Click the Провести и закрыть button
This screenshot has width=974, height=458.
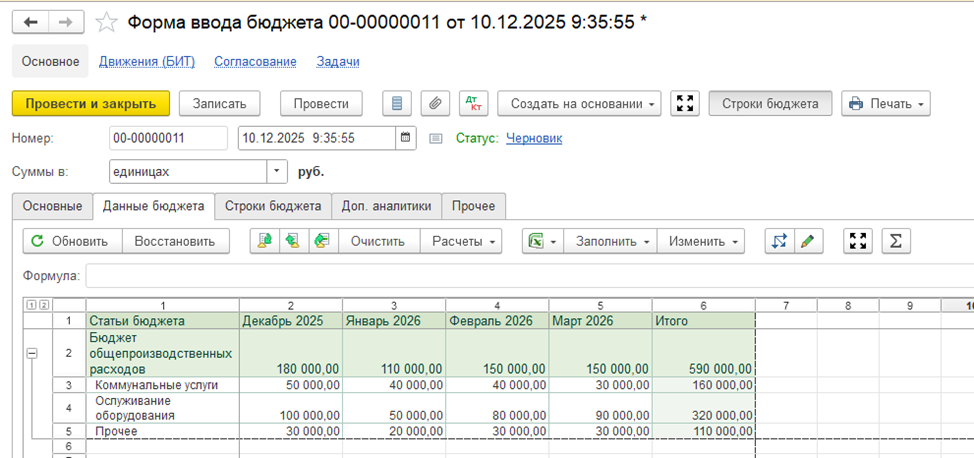(x=91, y=104)
